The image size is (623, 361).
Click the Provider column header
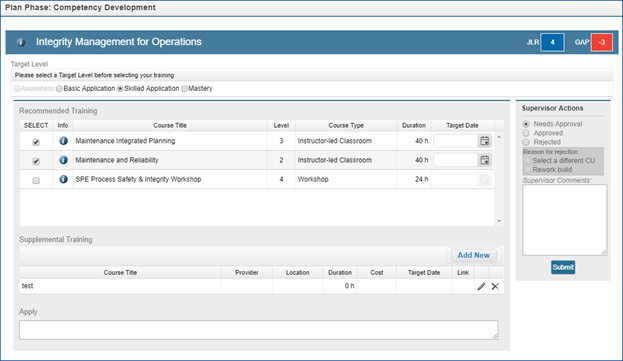(x=247, y=273)
